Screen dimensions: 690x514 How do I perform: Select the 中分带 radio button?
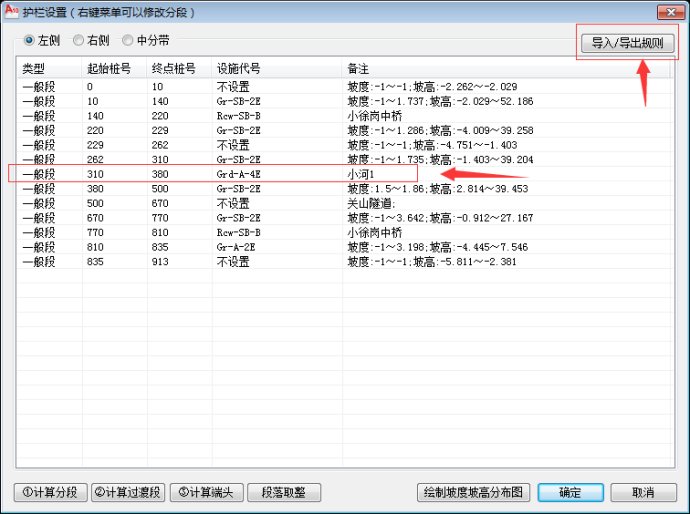point(127,41)
